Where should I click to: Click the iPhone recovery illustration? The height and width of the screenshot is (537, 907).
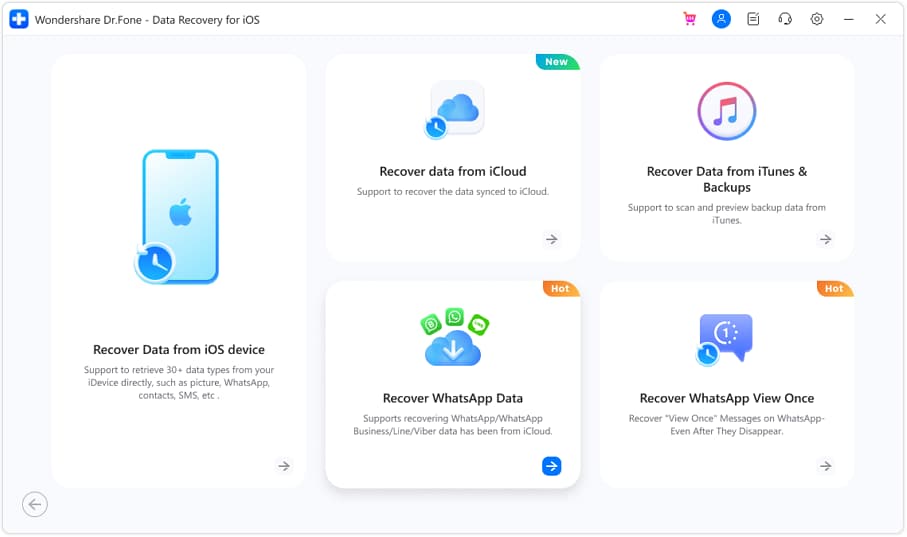(177, 217)
